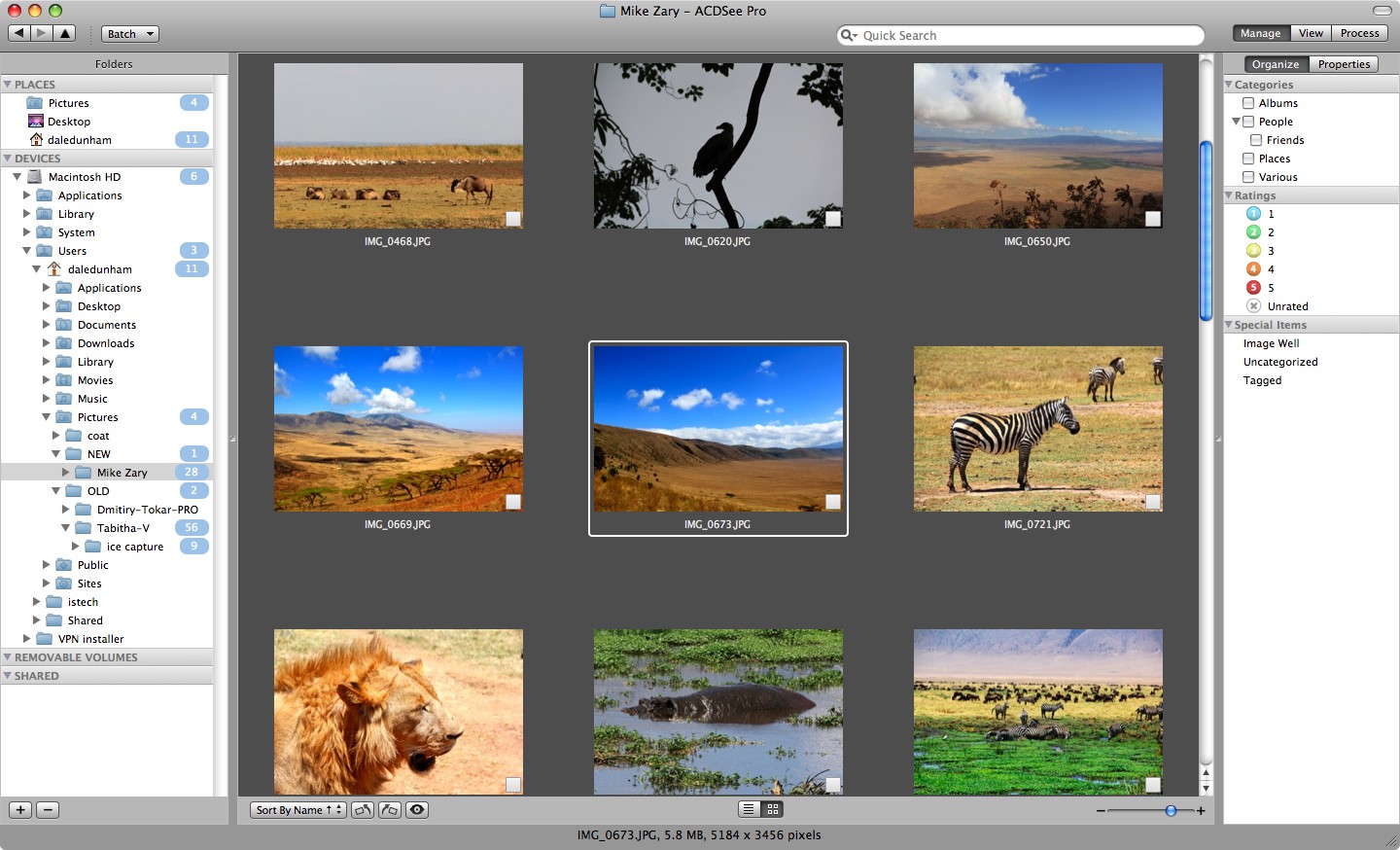Navigate up a folder with the up arrow
This screenshot has height=850, width=1400.
pyautogui.click(x=65, y=32)
